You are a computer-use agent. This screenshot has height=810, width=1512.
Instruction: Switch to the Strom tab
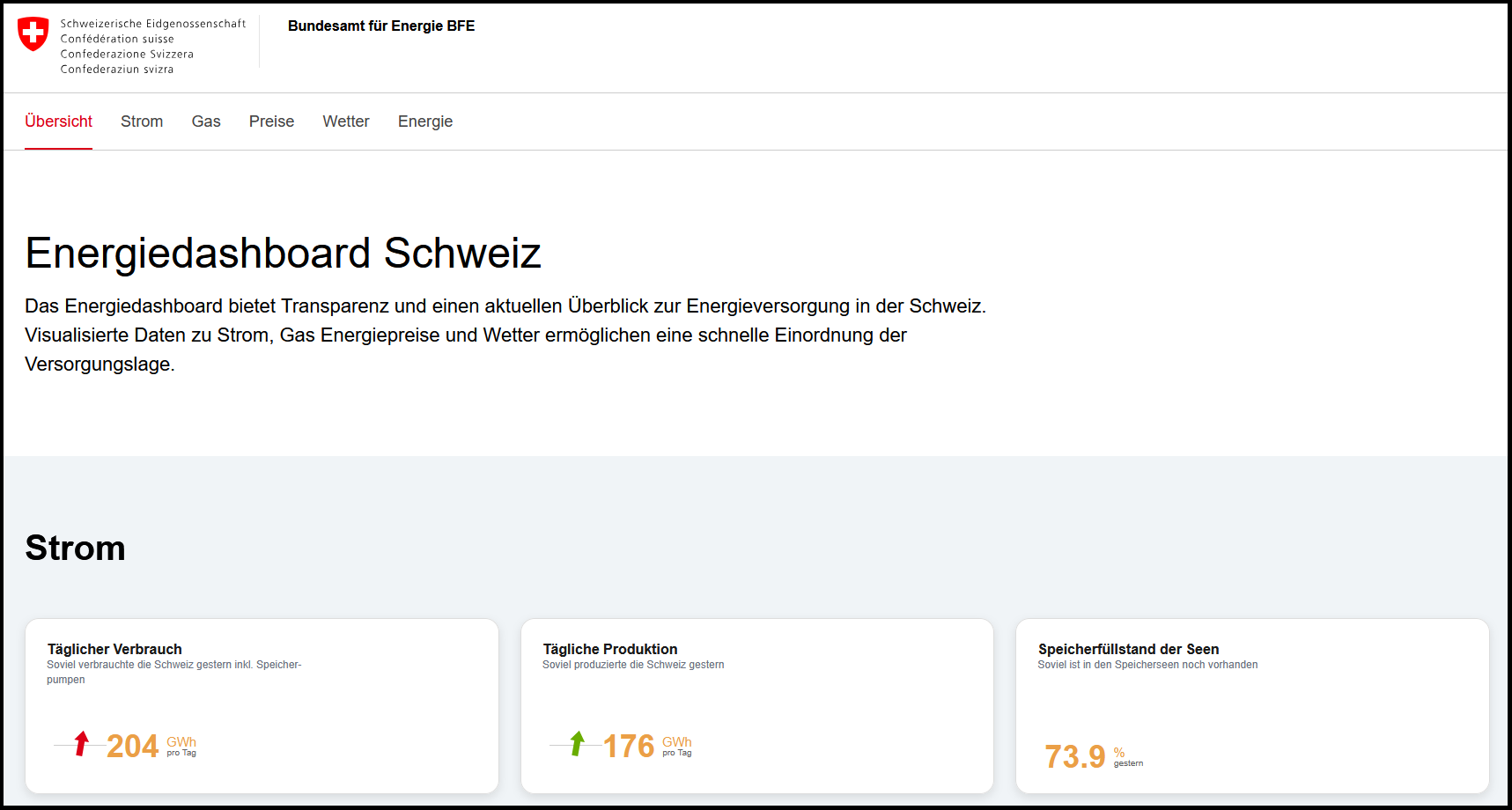142,121
